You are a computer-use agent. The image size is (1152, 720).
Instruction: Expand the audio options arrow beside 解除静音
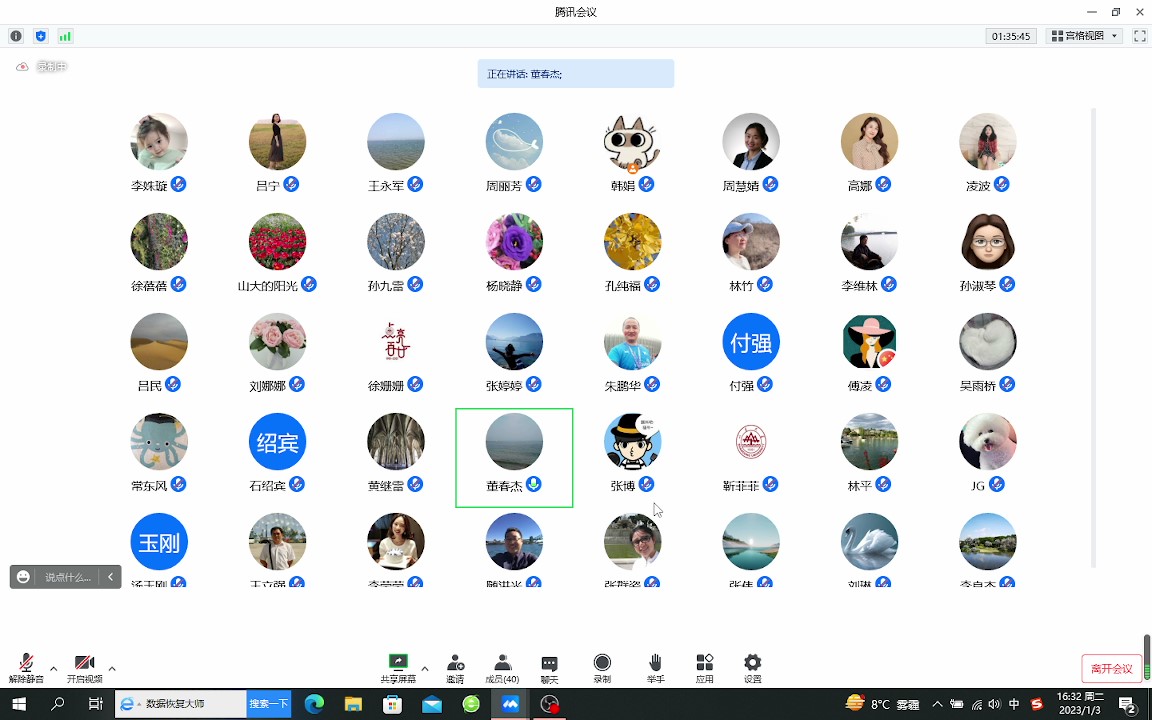pos(54,668)
